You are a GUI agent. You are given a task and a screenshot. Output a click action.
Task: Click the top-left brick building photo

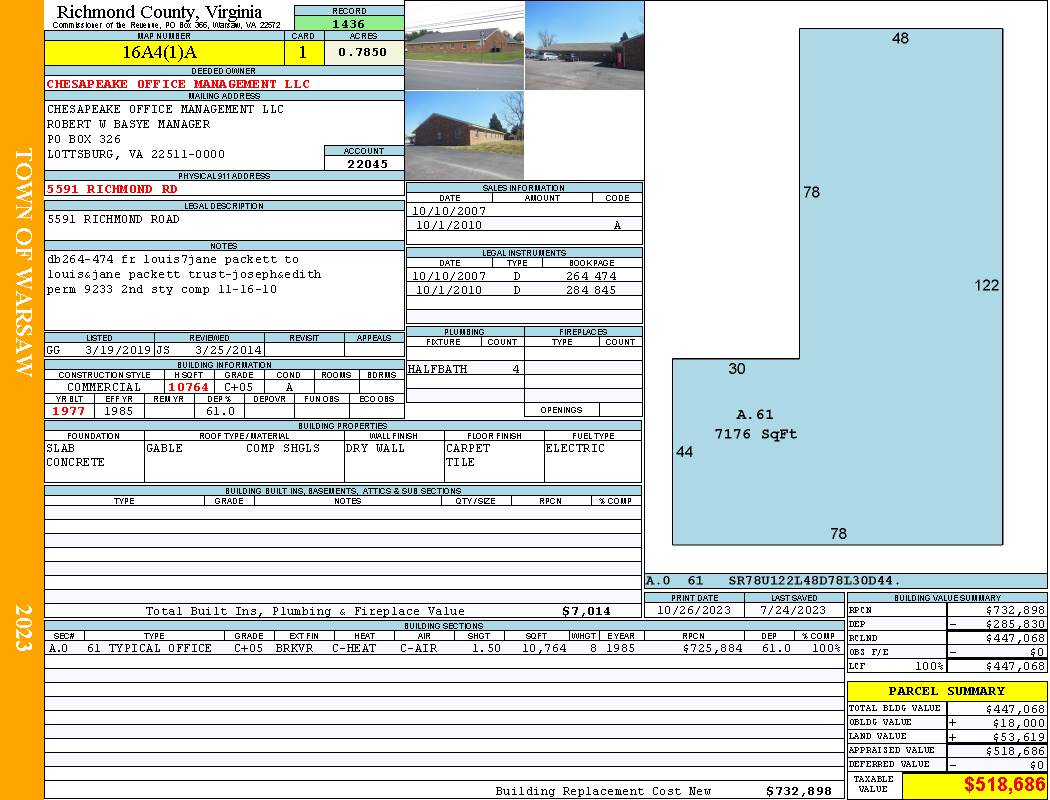464,45
